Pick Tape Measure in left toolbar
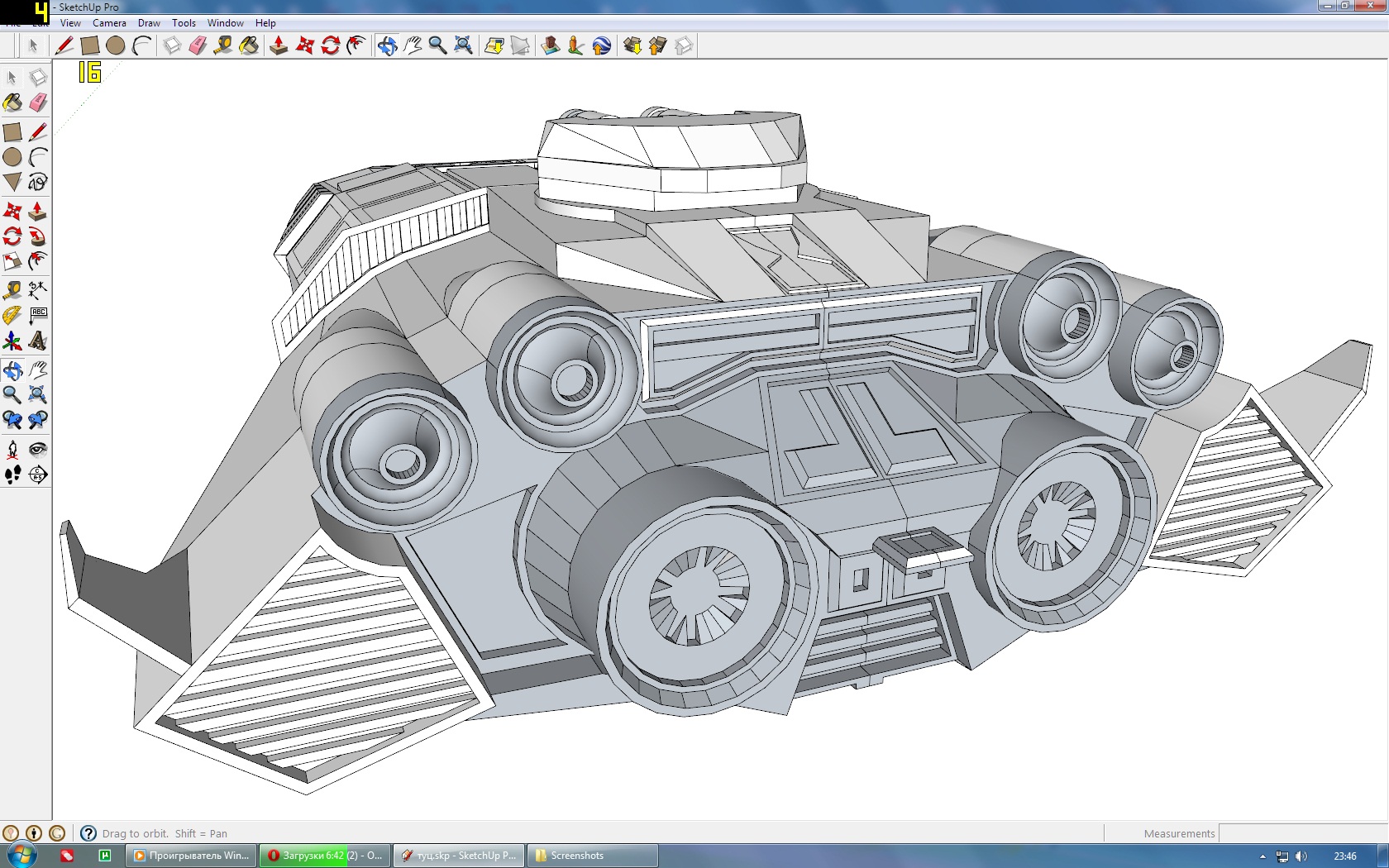Screen dimensions: 1389x868 [x=12, y=290]
